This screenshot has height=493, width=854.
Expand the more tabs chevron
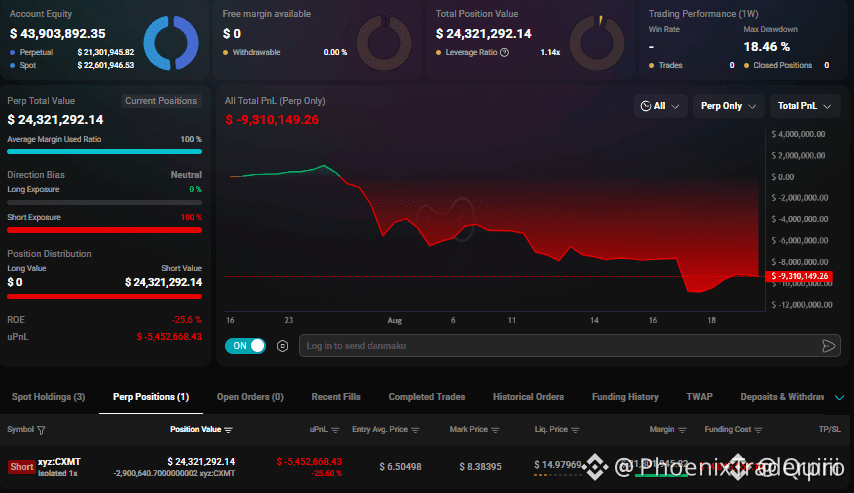coord(839,398)
